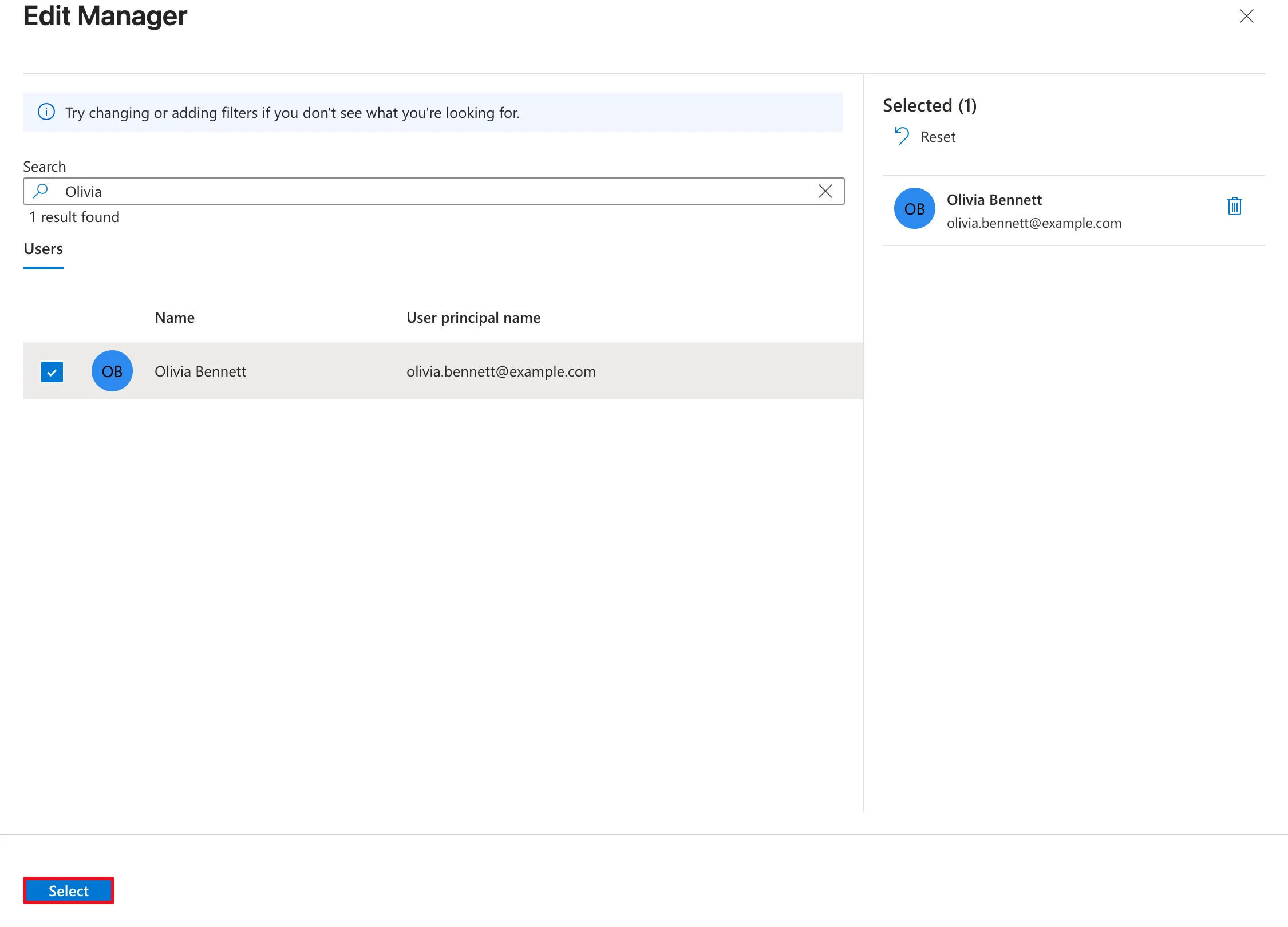Image resolution: width=1288 pixels, height=927 pixels.
Task: Click email under Selected Olivia Bennett
Action: (1034, 223)
